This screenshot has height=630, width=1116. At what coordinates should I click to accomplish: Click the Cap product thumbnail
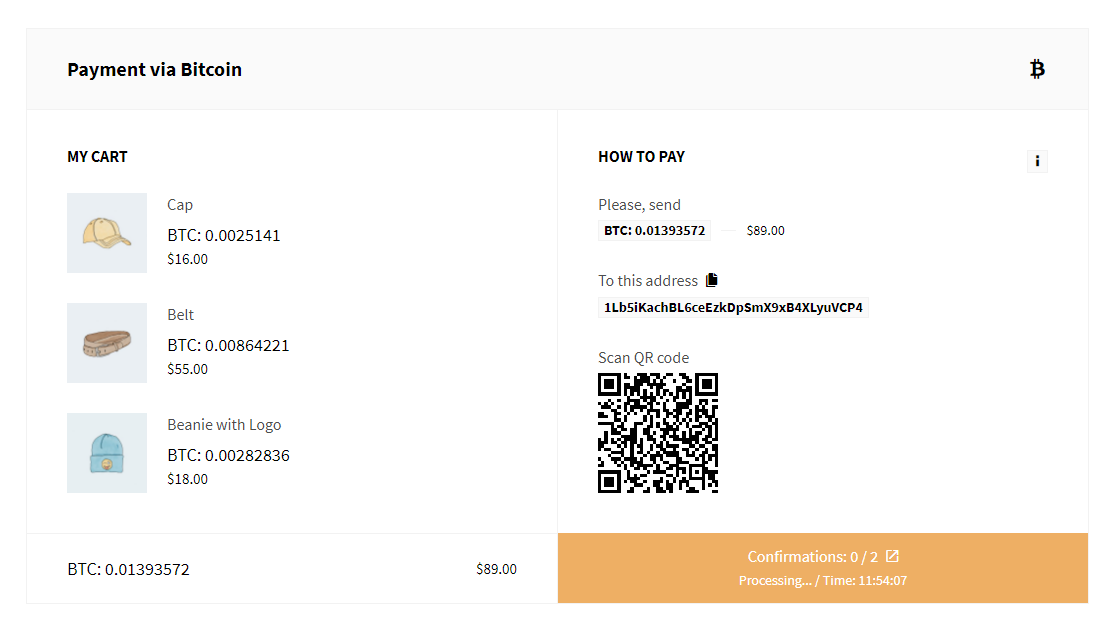click(x=107, y=233)
